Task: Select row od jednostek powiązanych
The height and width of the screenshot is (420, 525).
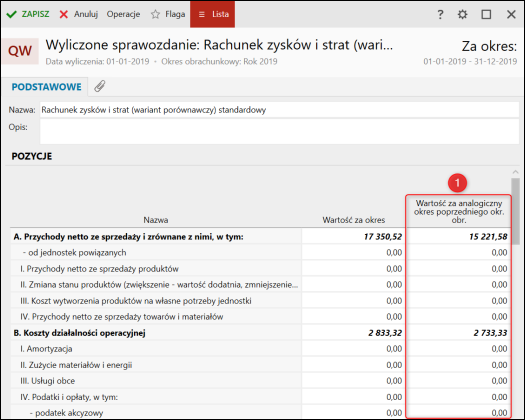Action: click(156, 253)
